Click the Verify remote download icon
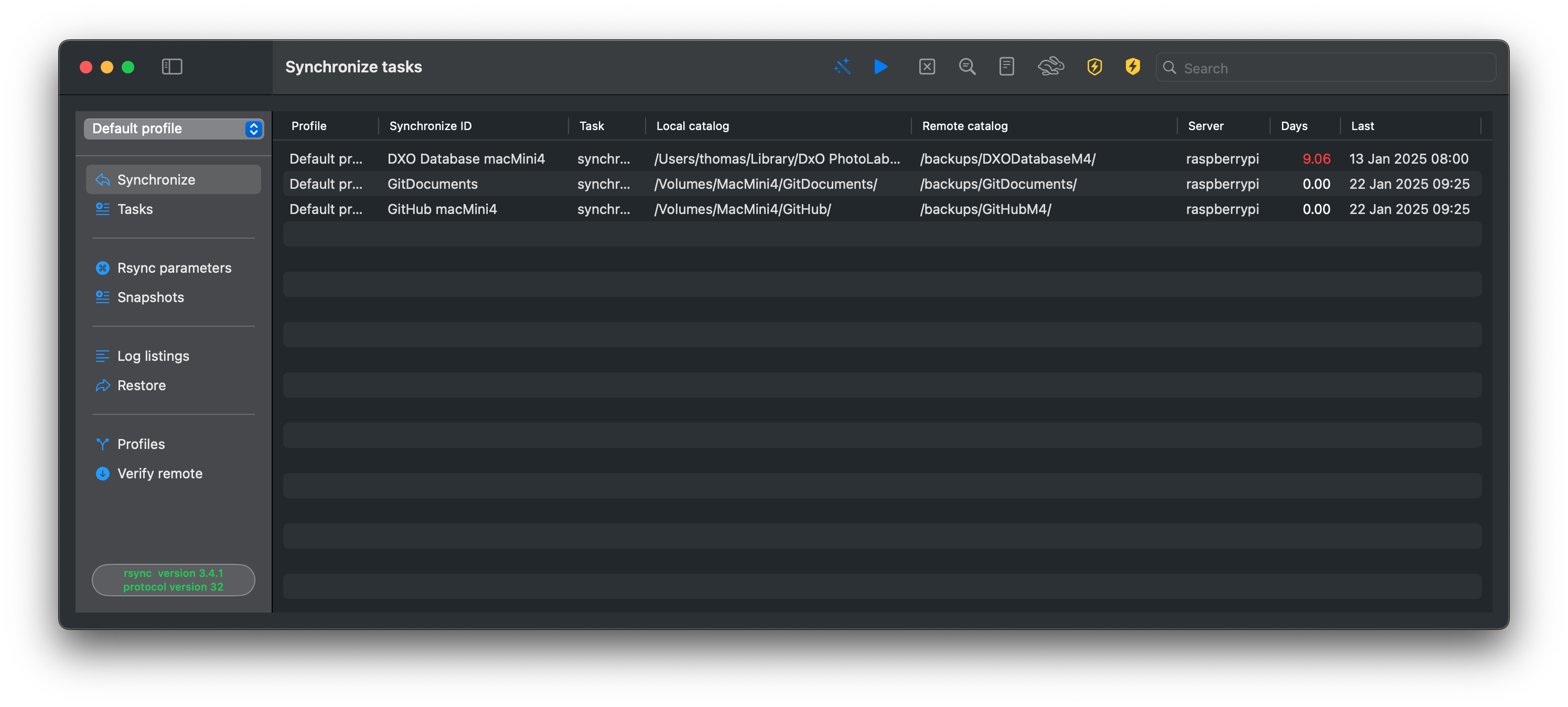 point(102,473)
